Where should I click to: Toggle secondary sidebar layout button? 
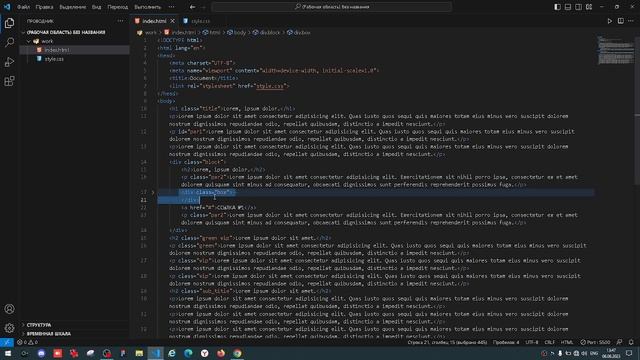click(x=578, y=7)
